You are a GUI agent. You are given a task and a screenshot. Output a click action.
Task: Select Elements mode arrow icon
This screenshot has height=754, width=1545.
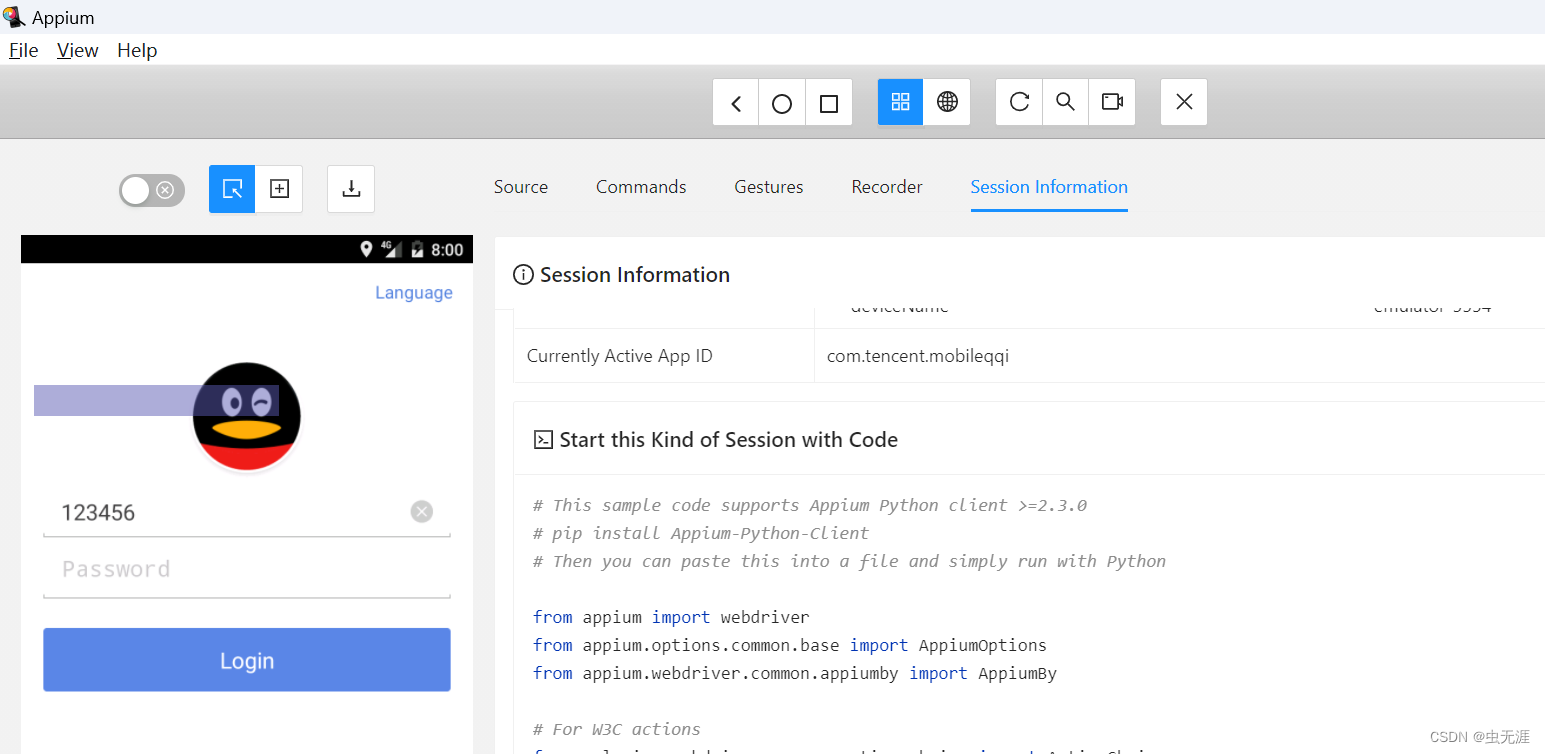point(232,189)
